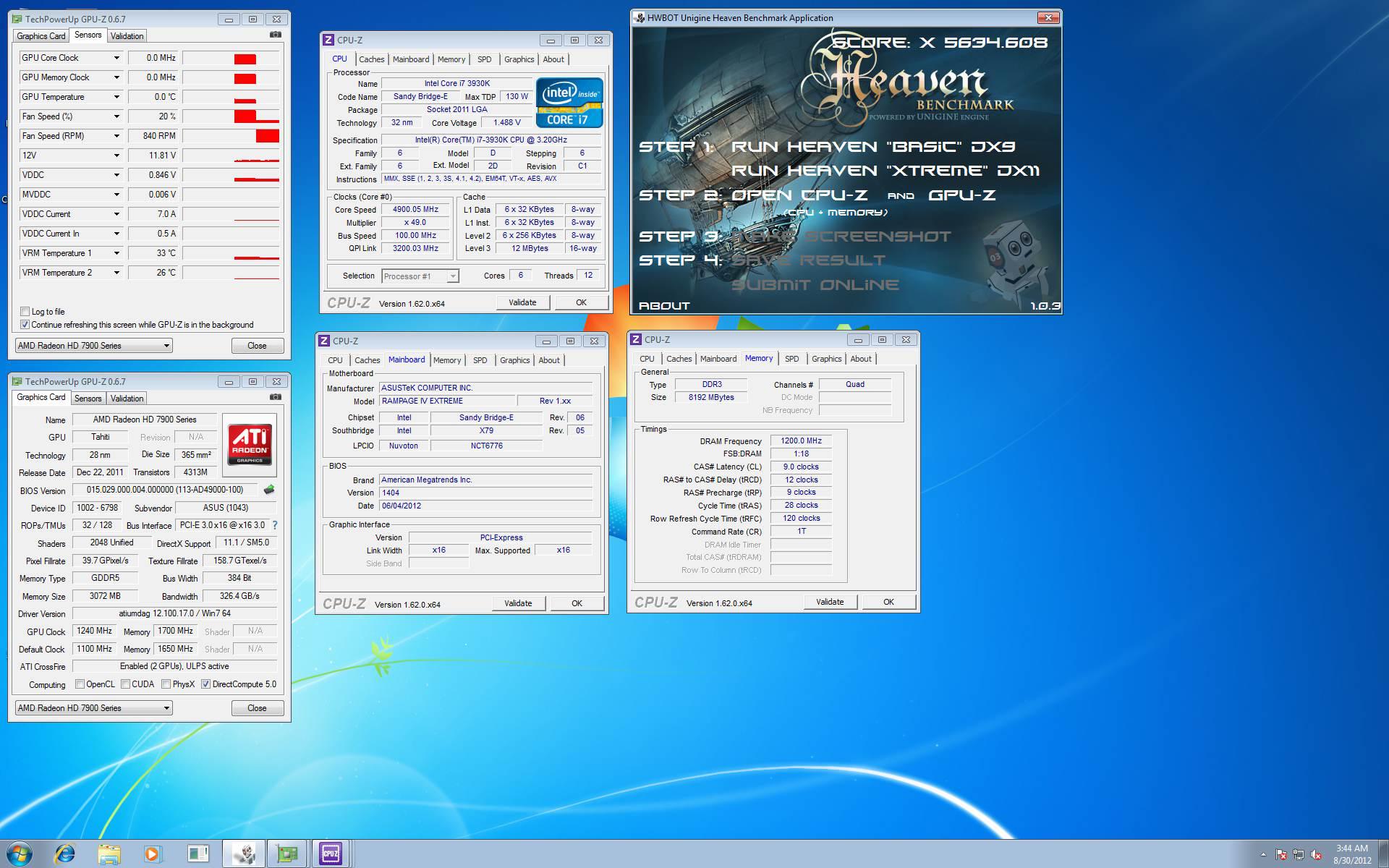Click the CPU-Z Memory window title icon
Screen dimensions: 1389x868
[x=636, y=339]
